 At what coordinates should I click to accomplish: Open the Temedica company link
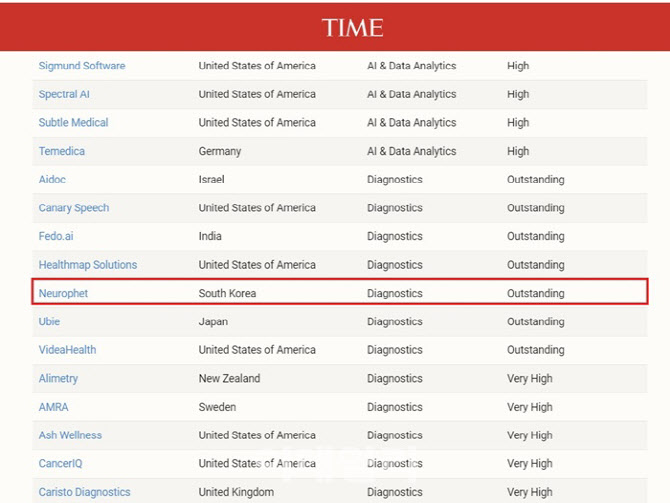62,151
